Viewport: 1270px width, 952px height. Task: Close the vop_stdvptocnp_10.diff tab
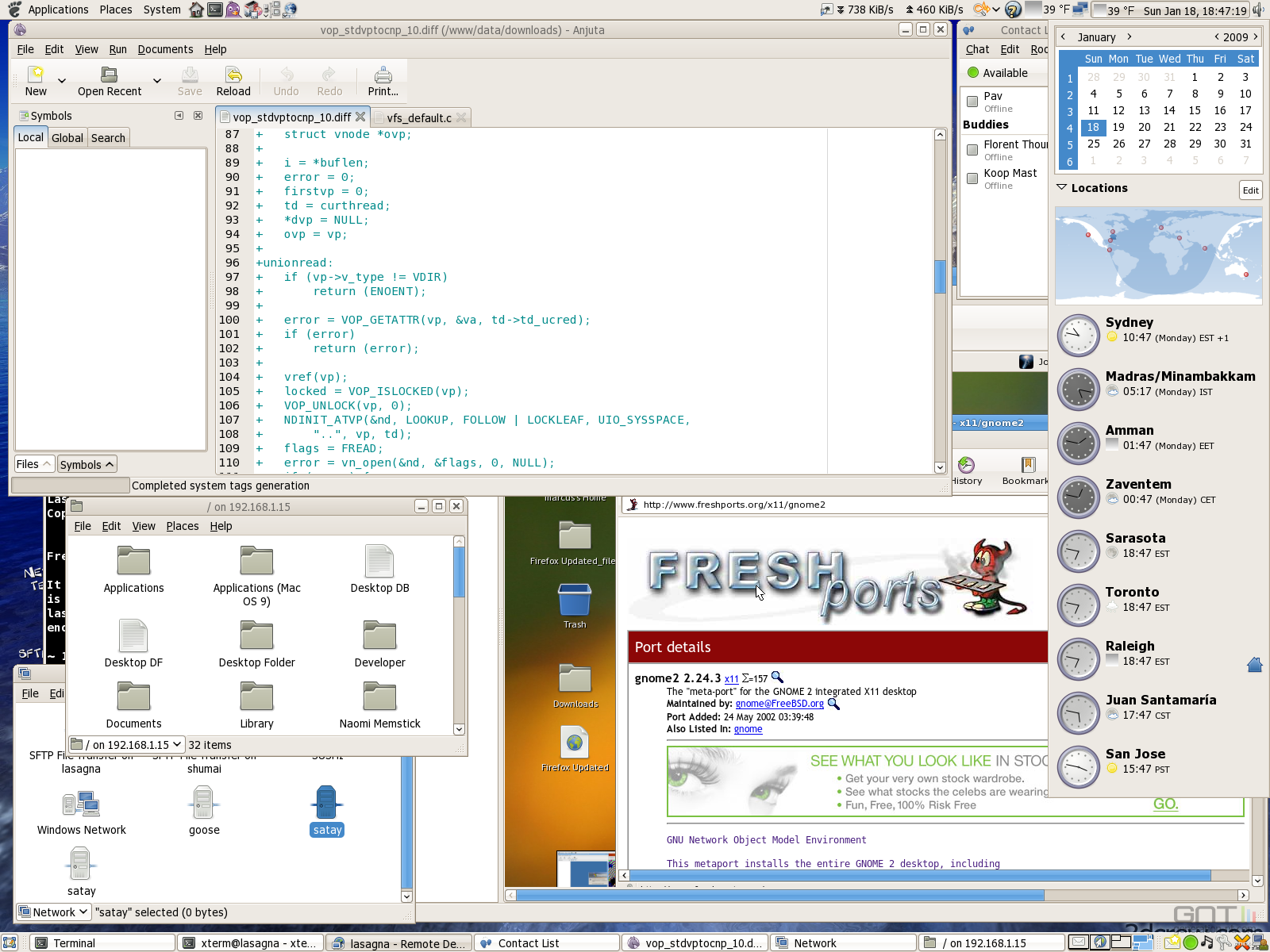point(360,117)
